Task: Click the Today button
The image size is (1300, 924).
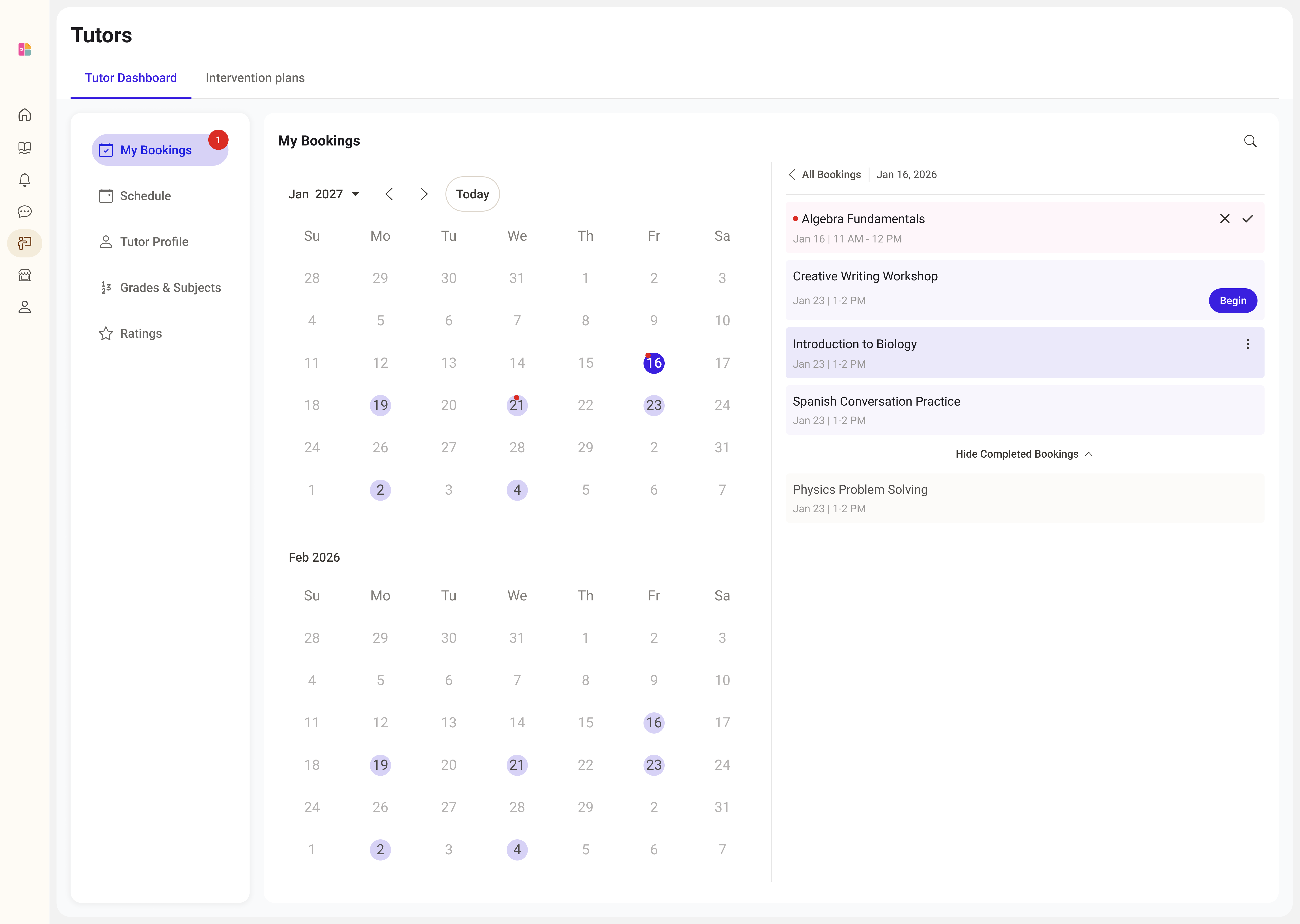Action: click(472, 194)
